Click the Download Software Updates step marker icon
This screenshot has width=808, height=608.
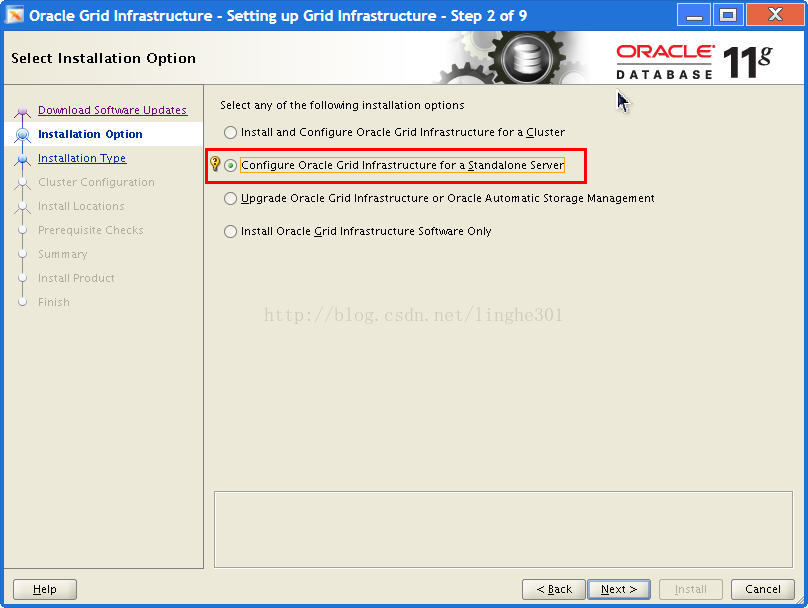(x=22, y=111)
